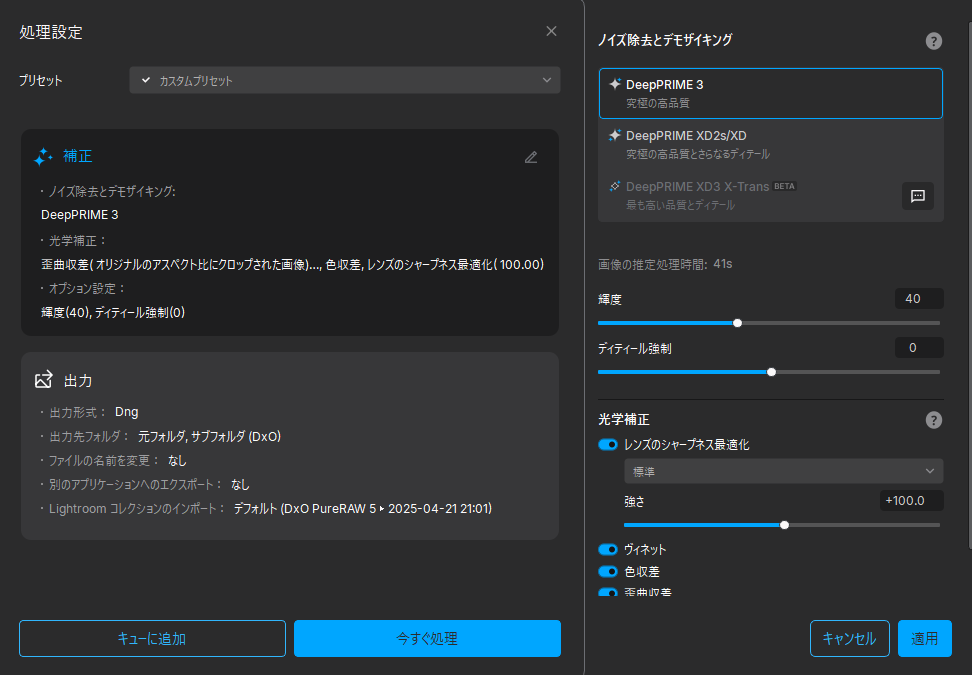
Task: Click the 今すぐ処理 button
Action: [x=427, y=638]
